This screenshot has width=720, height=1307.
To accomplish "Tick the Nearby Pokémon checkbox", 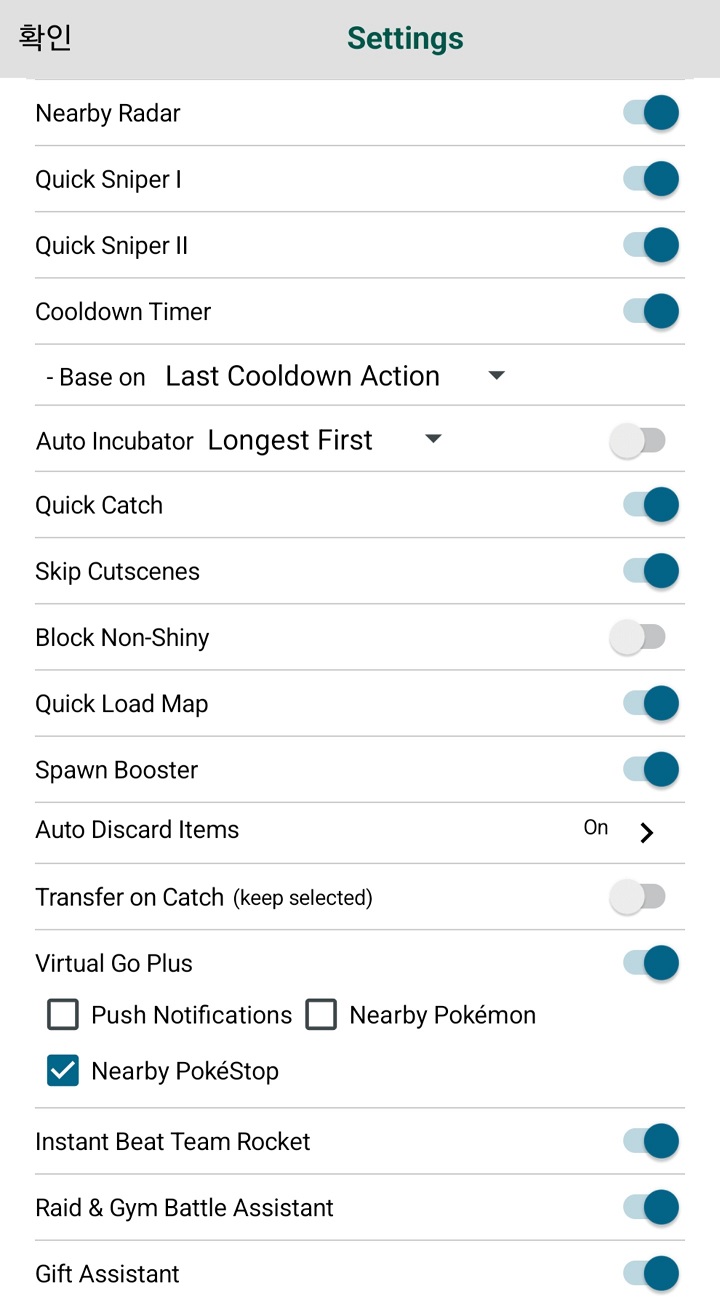I will (321, 1015).
